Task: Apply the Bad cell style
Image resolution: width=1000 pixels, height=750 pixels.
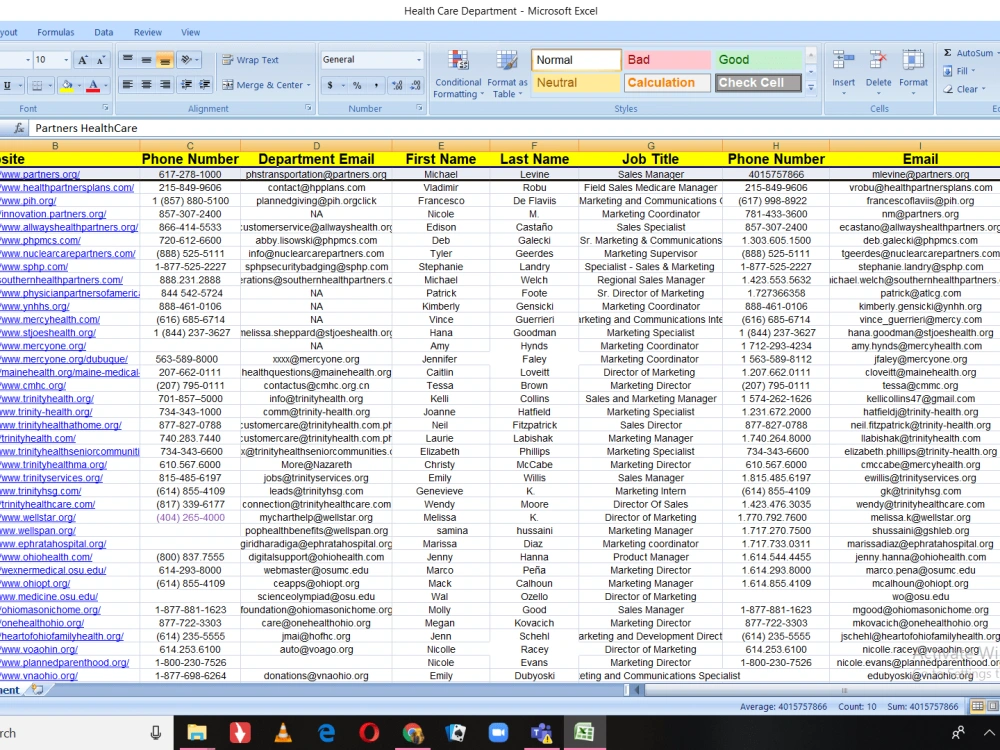Action: tap(666, 60)
